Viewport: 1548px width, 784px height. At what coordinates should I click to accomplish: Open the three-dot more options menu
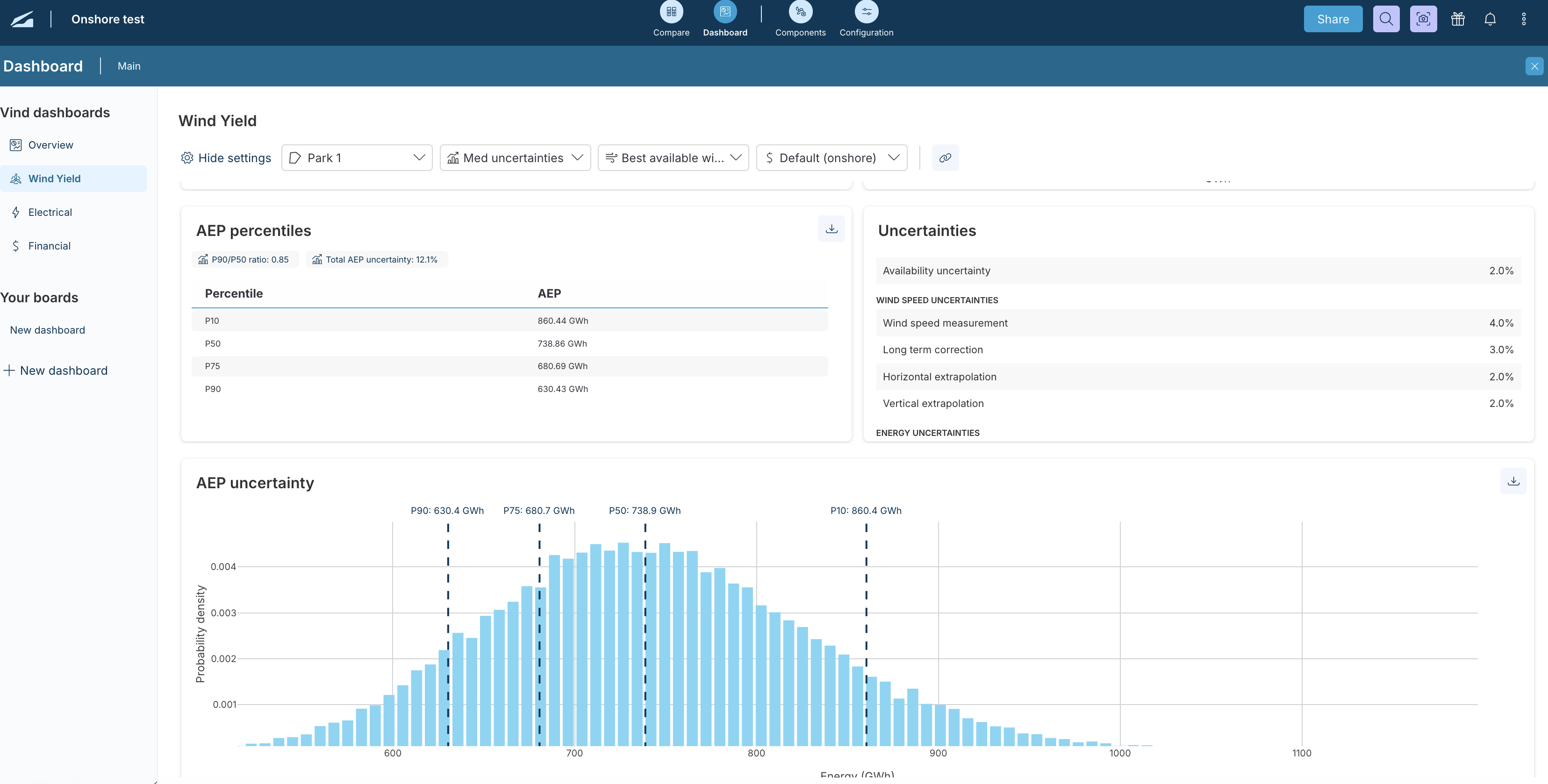click(1523, 19)
